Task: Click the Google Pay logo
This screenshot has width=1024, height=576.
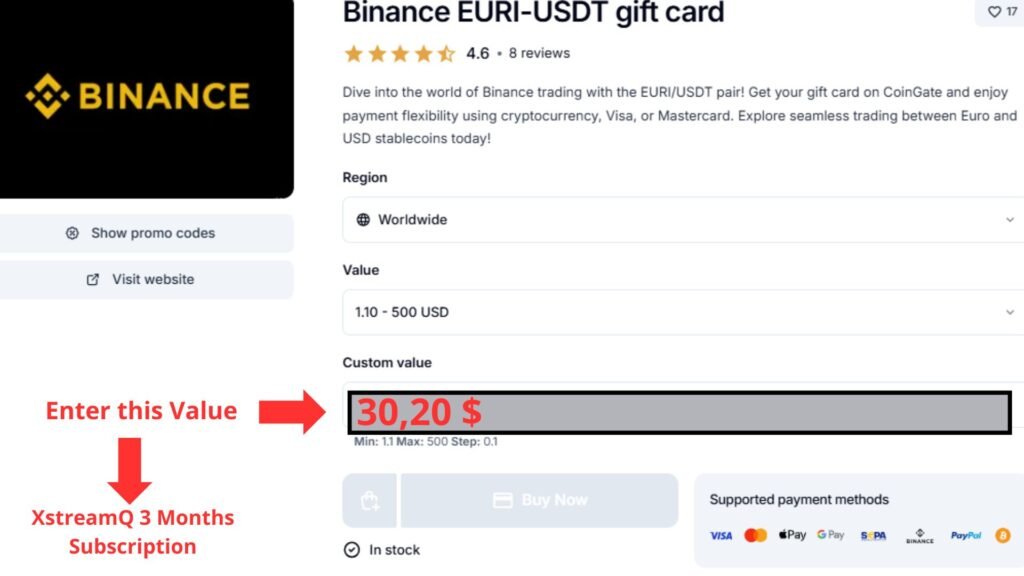Action: 831,535
